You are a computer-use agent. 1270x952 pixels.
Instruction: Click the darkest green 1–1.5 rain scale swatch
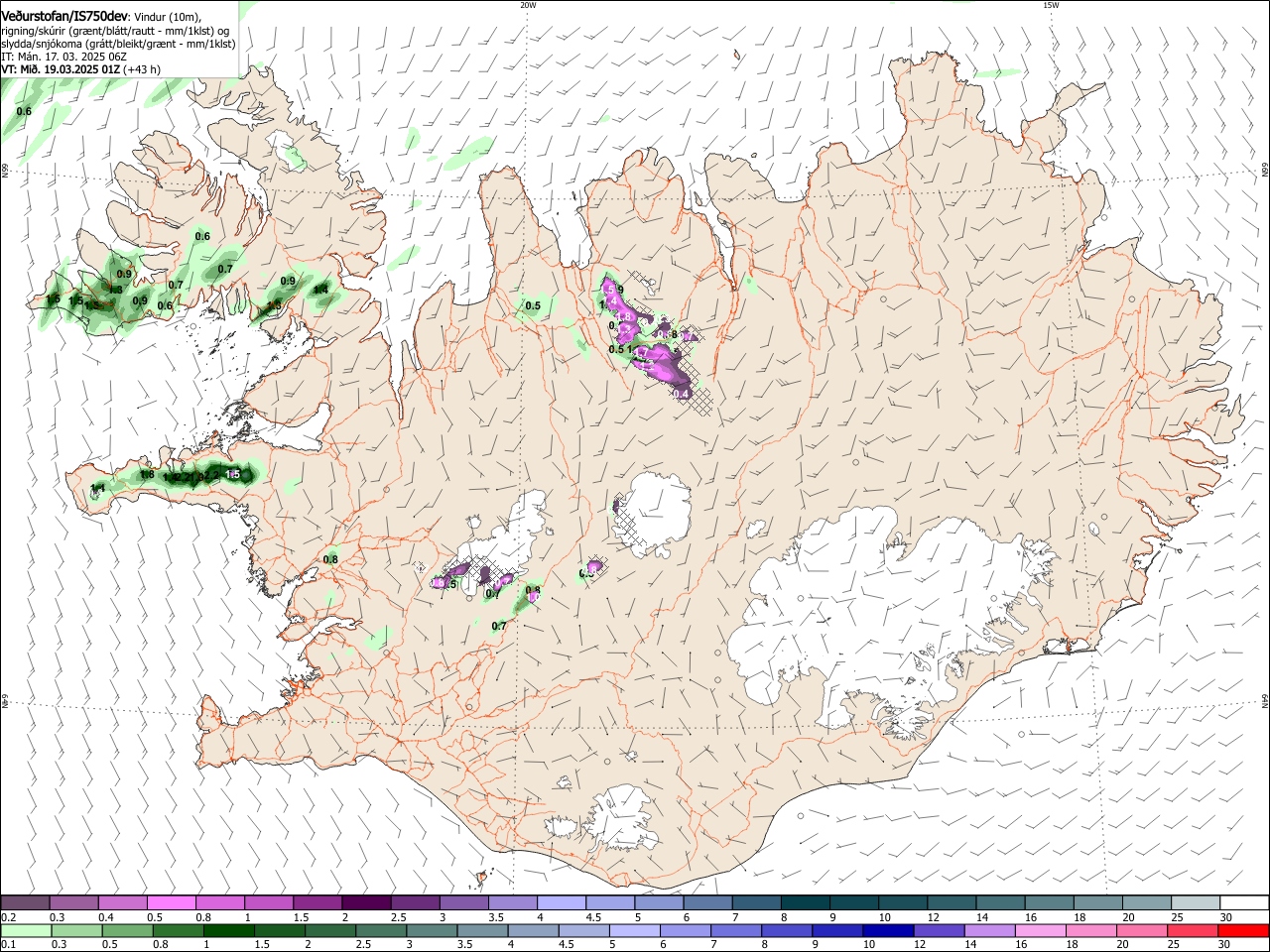(228, 930)
